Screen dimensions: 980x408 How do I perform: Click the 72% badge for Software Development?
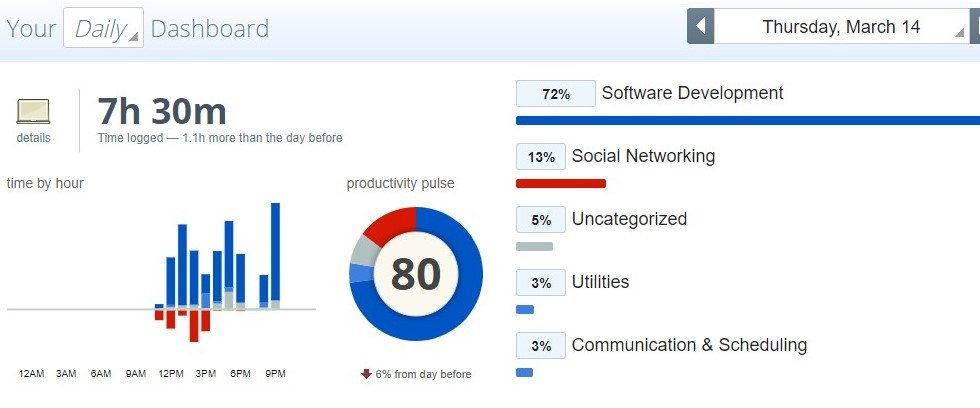pos(555,94)
